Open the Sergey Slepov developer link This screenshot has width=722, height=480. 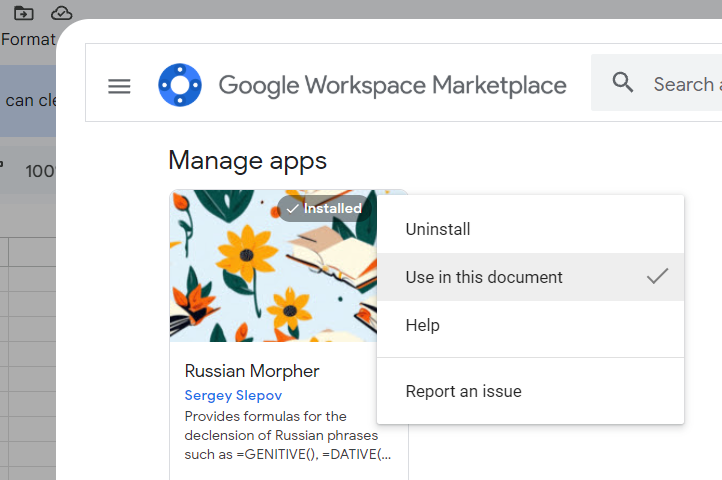pyautogui.click(x=233, y=395)
